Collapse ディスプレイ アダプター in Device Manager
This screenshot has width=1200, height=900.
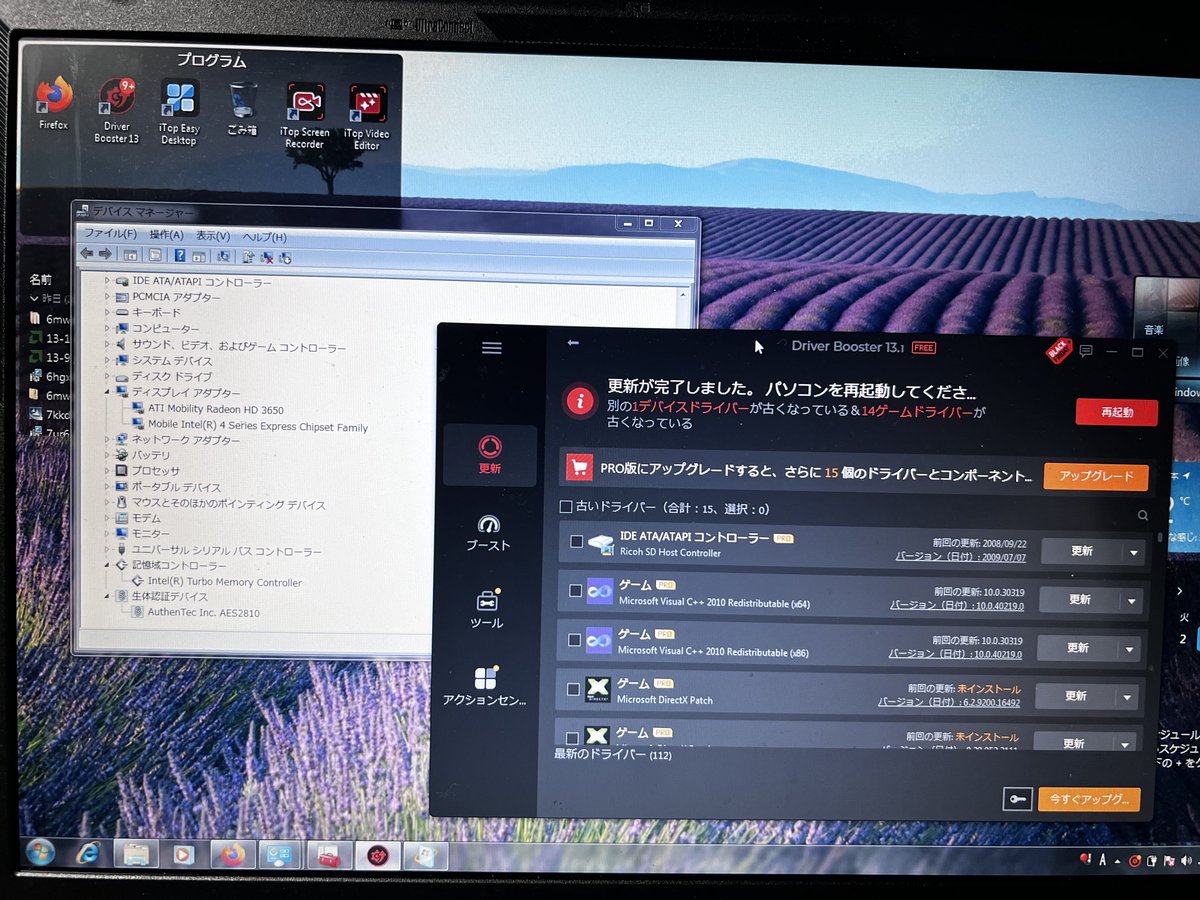(x=109, y=392)
